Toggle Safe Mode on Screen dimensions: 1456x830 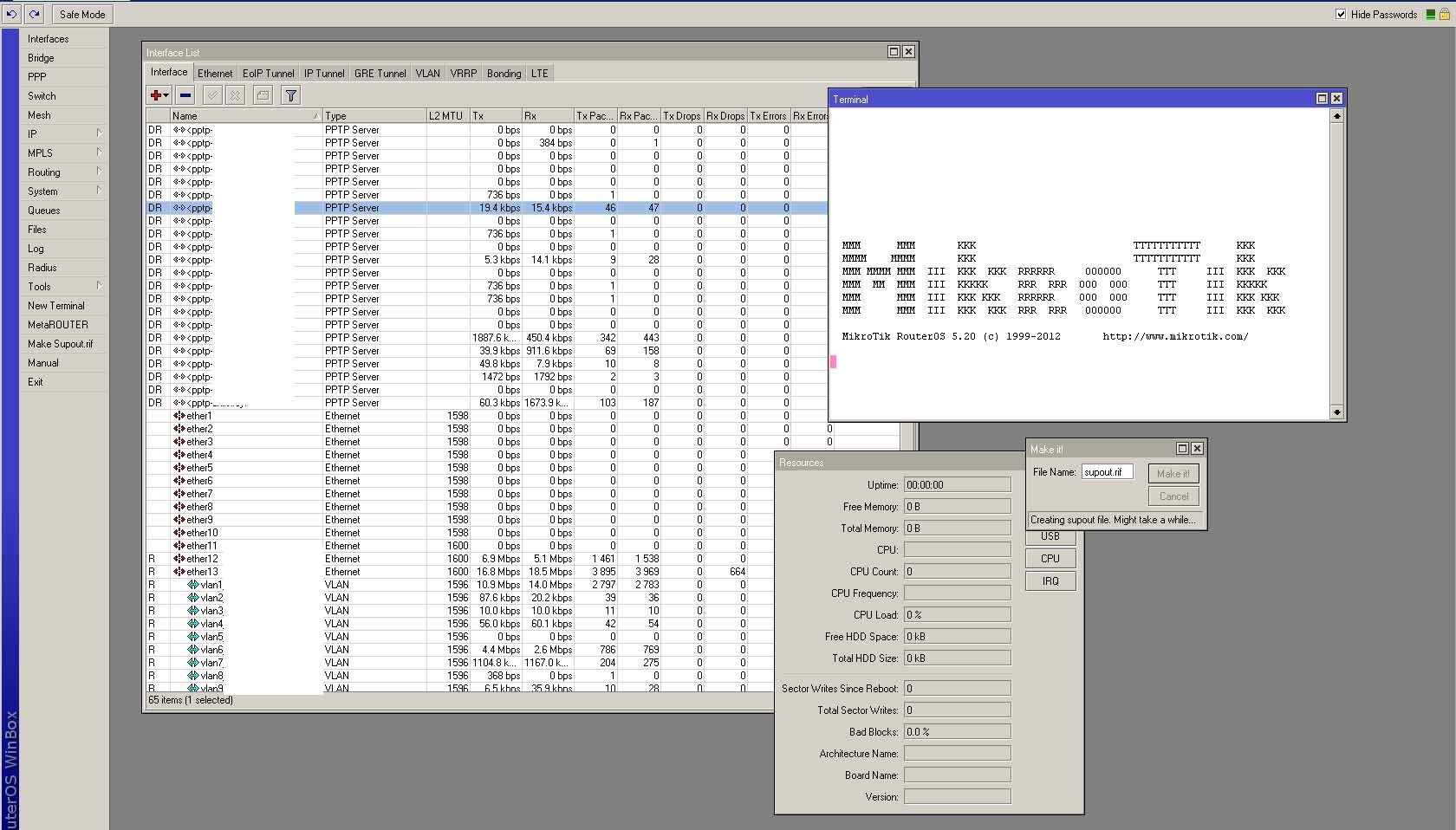click(81, 14)
